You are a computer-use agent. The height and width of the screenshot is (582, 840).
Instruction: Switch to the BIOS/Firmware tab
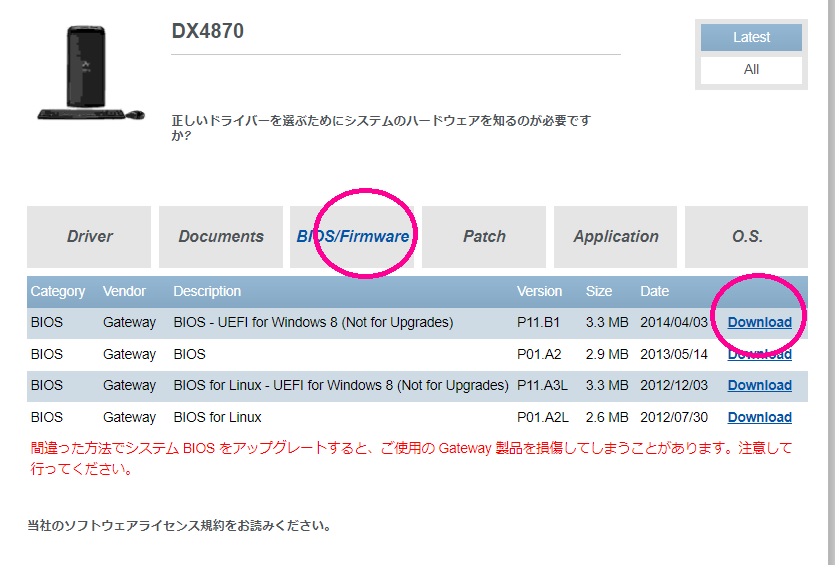[352, 236]
